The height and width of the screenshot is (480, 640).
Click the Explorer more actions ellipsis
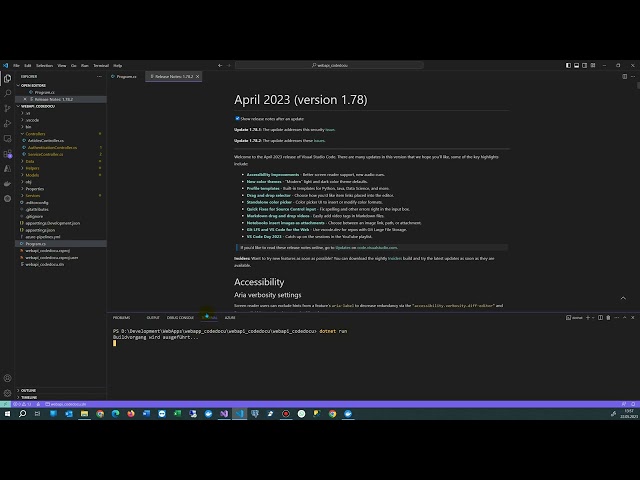pyautogui.click(x=99, y=76)
